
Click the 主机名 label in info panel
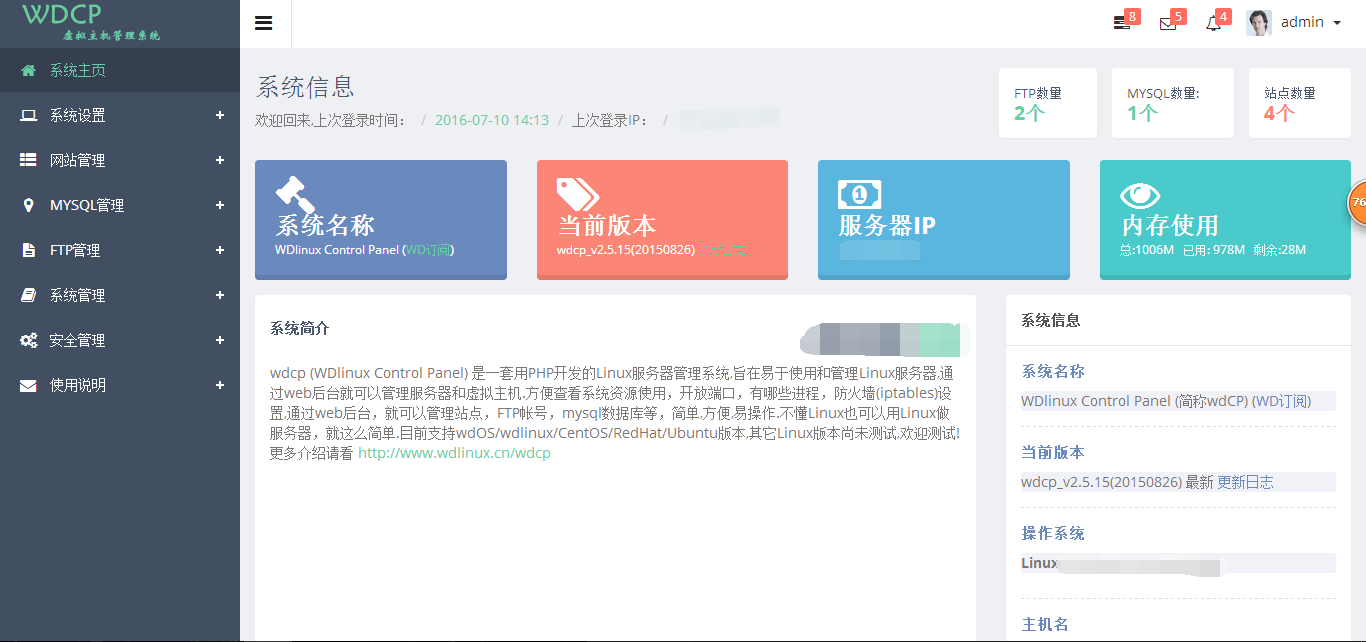pos(1045,624)
